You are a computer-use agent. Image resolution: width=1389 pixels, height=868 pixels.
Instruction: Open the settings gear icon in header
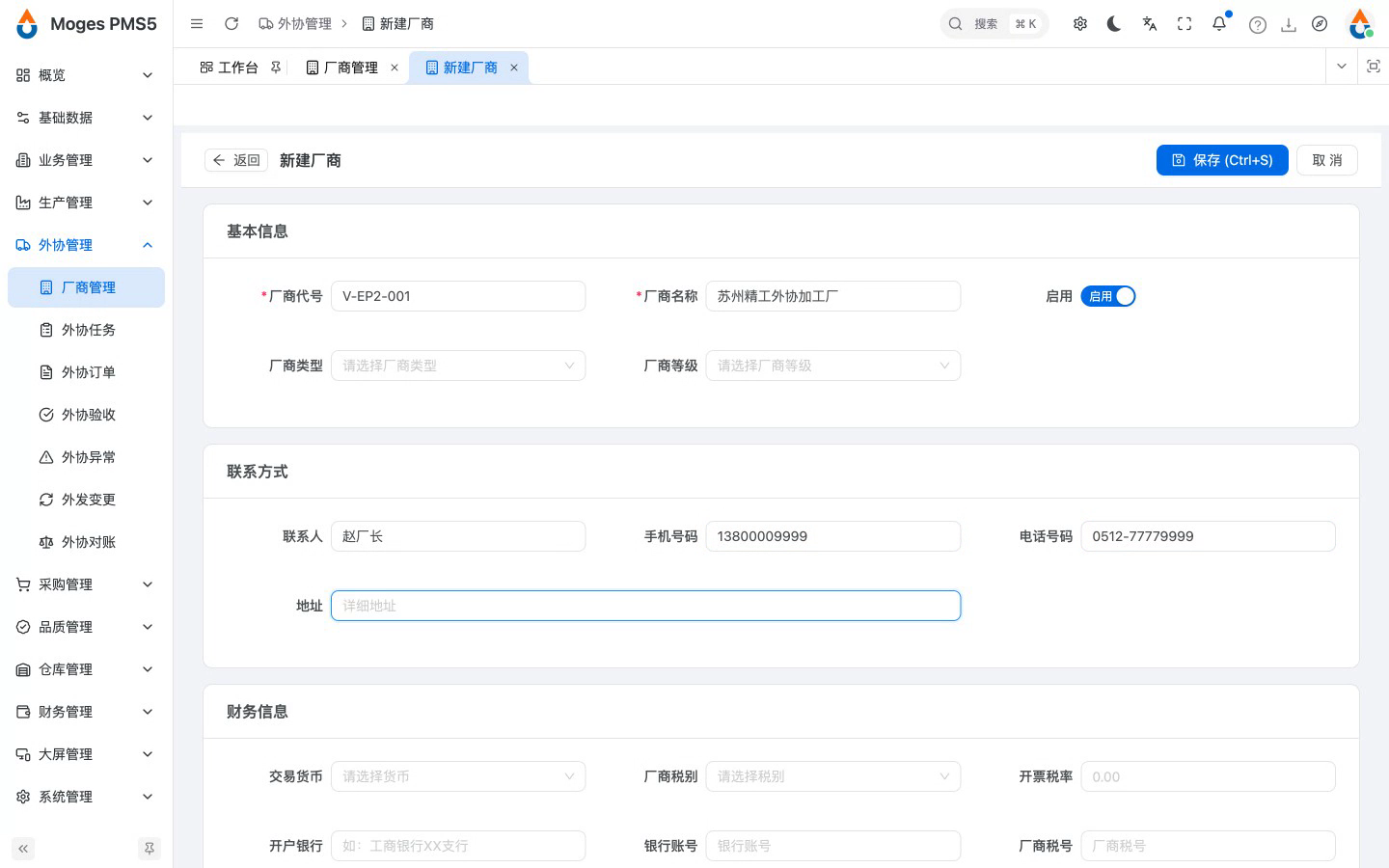pyautogui.click(x=1080, y=24)
